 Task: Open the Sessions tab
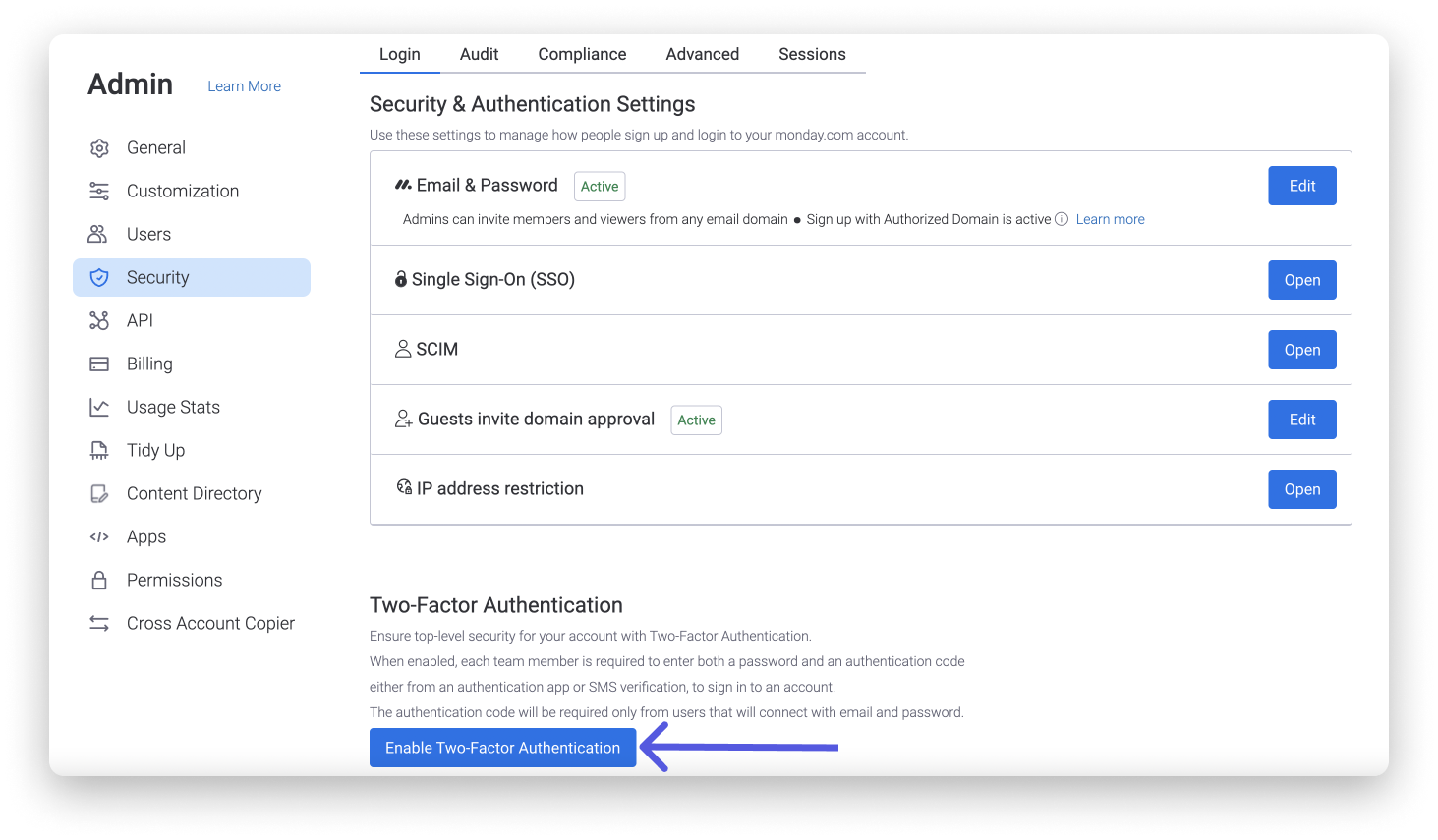(812, 54)
